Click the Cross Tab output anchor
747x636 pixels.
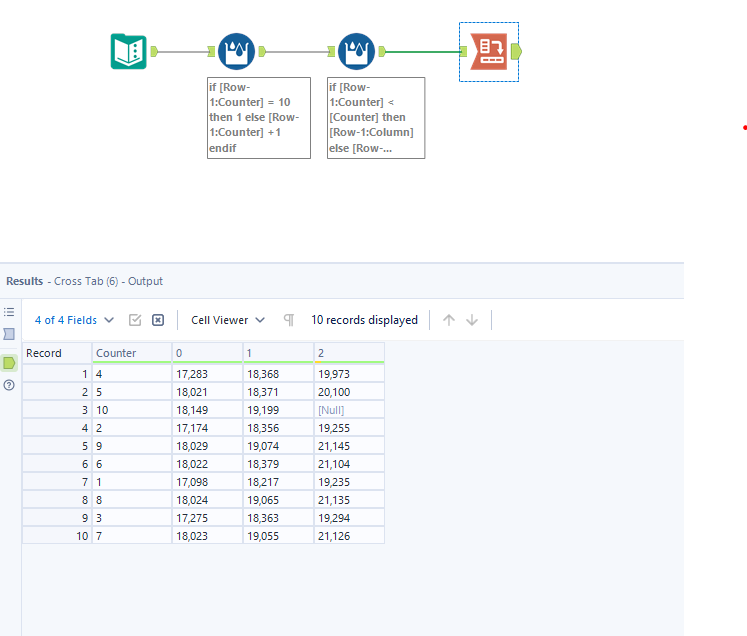point(516,51)
